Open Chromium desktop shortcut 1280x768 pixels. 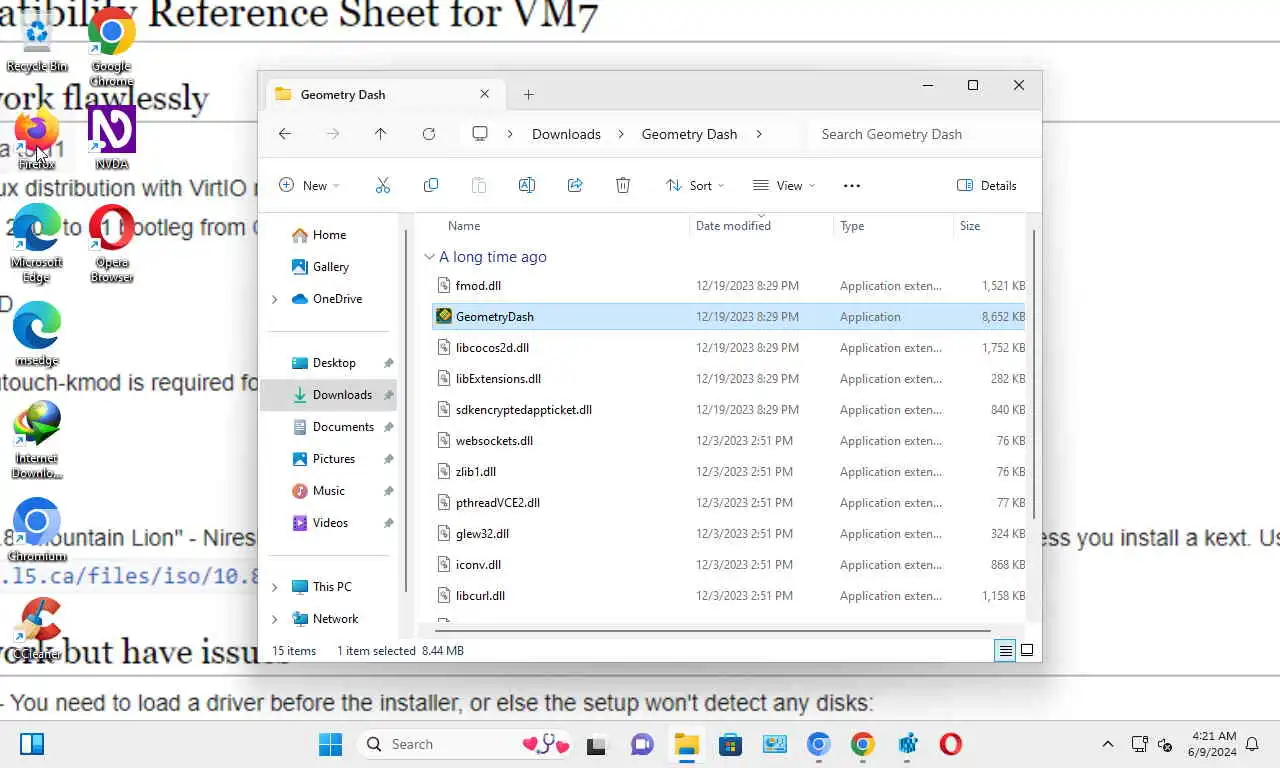(x=37, y=530)
